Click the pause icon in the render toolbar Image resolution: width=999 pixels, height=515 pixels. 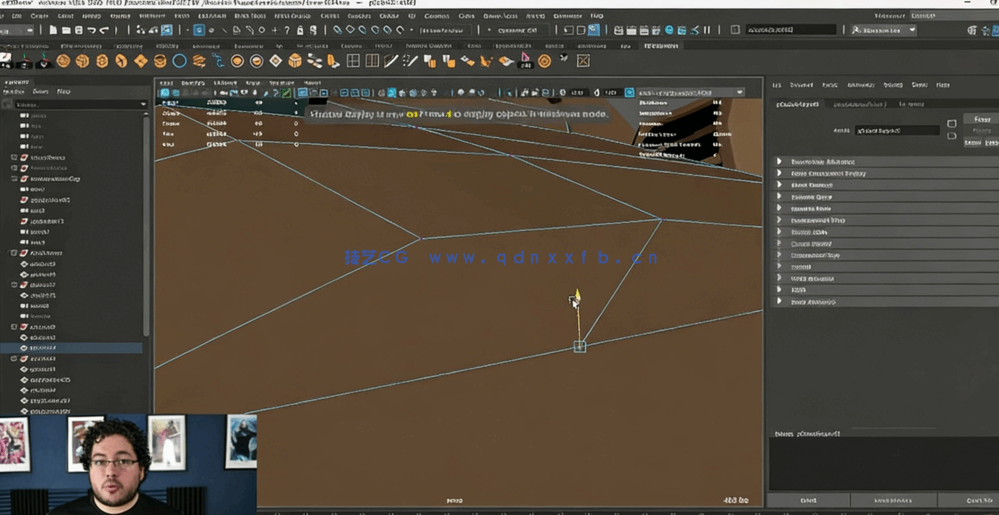coord(707,31)
